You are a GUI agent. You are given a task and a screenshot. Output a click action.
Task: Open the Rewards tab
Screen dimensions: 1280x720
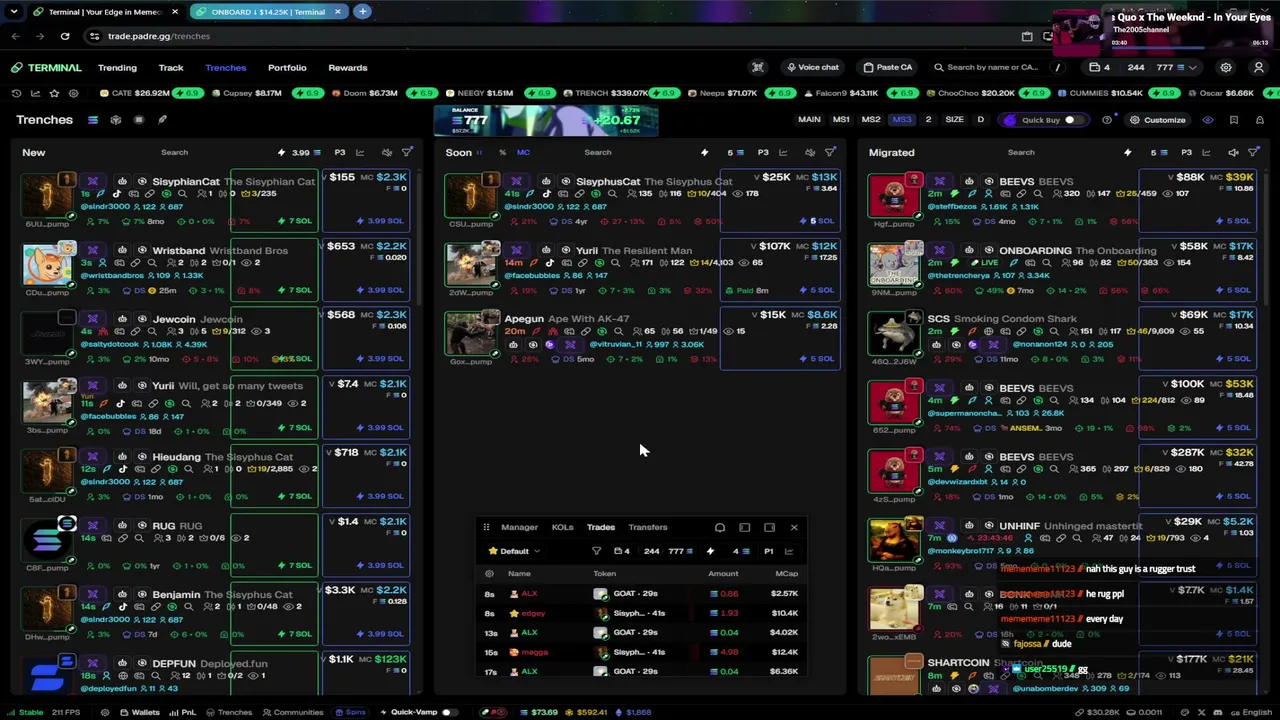(x=348, y=68)
